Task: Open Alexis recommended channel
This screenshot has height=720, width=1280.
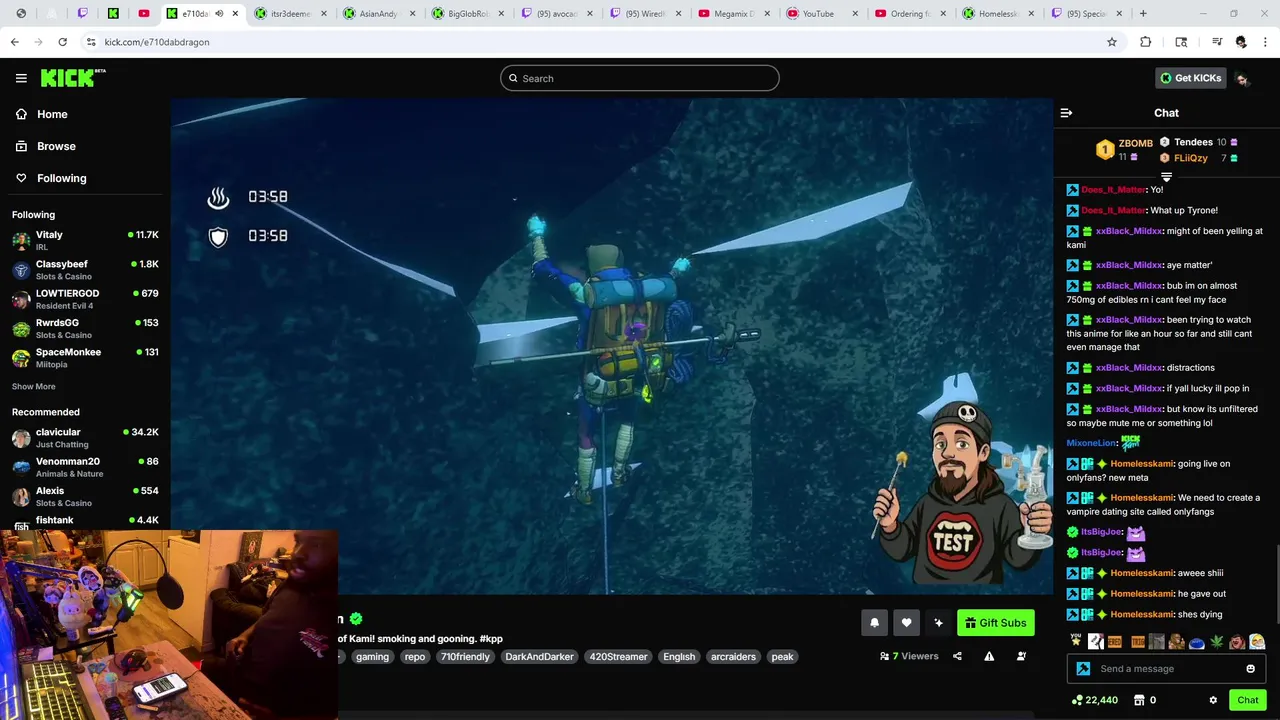Action: [x=85, y=497]
